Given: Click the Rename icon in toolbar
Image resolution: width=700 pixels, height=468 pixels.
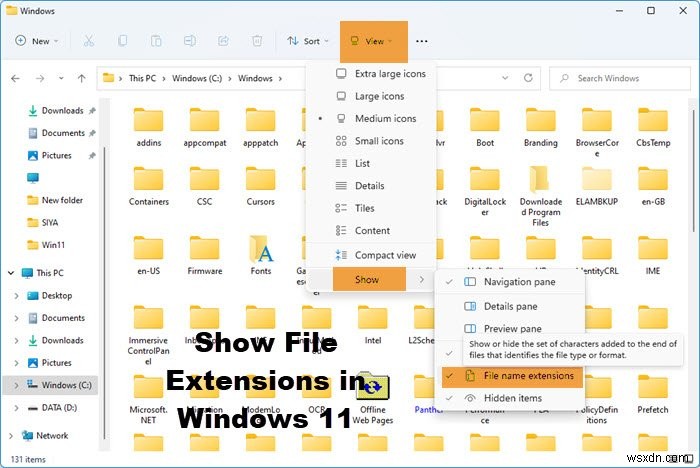Looking at the screenshot, I should click(x=189, y=41).
